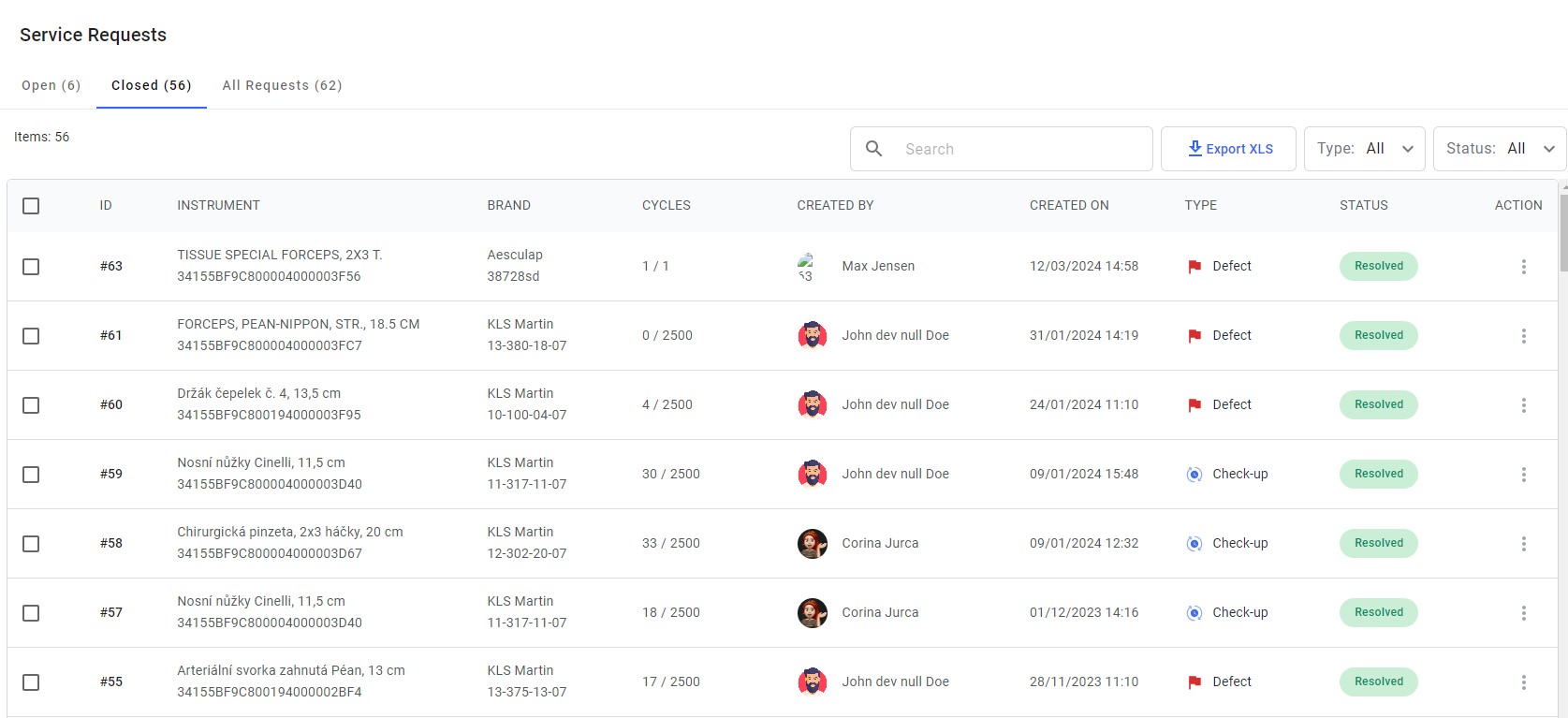1568x718 pixels.
Task: Click John dev null Doe's avatar on #60
Action: click(812, 405)
